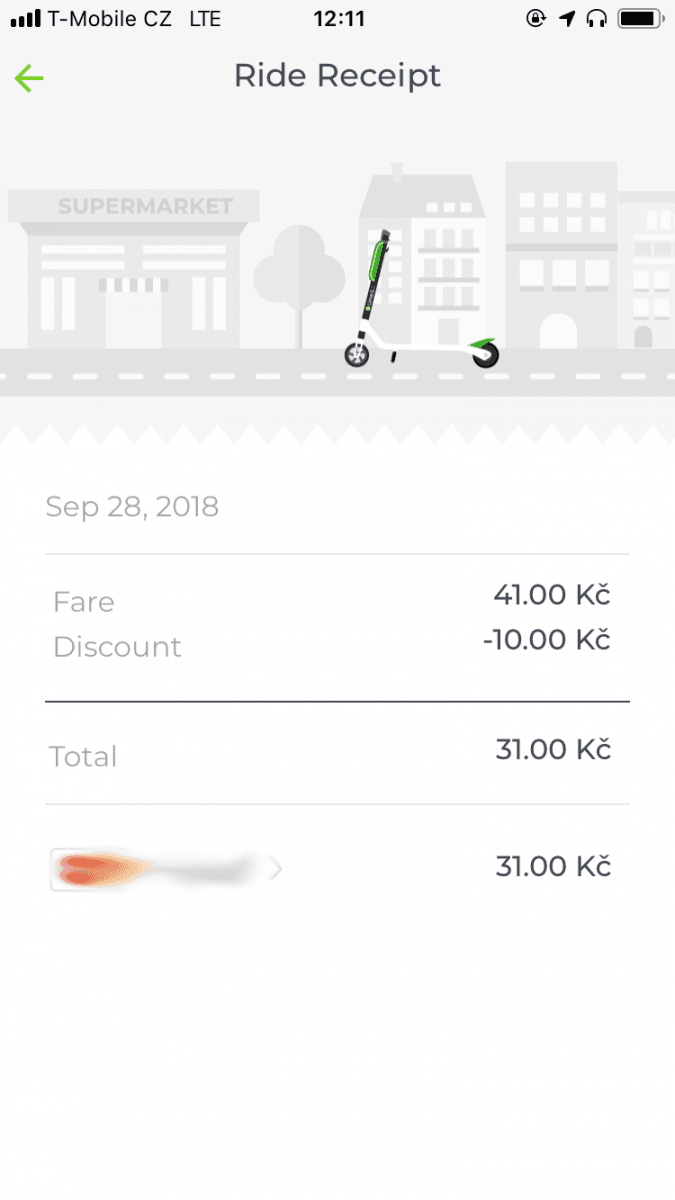Screen dimensions: 675x1200
Task: Select the Fare line item
Action: tap(83, 601)
